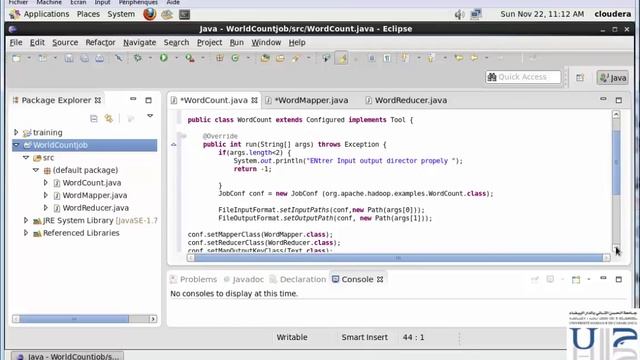Image resolution: width=640 pixels, height=360 pixels.
Task: Click the Search flashlight toolbar icon
Action: (x=296, y=58)
